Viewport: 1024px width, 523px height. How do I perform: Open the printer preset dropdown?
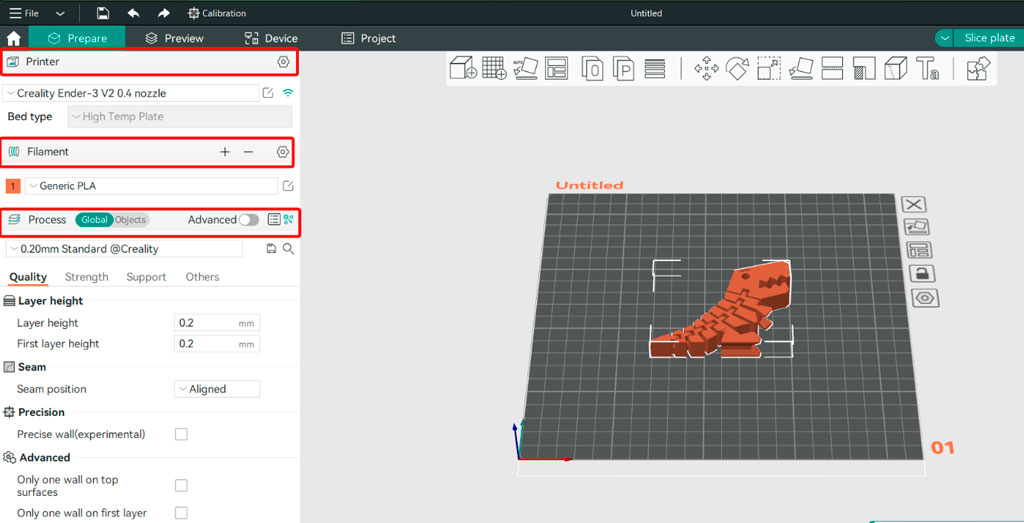(131, 93)
